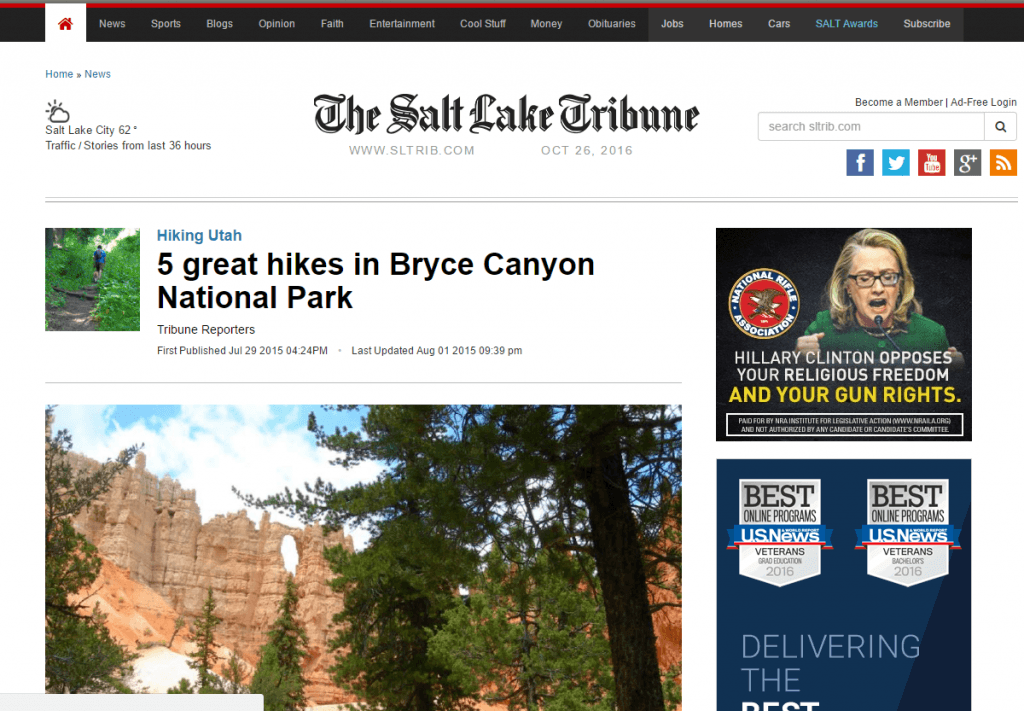Click the 5 great hikes headline
The width and height of the screenshot is (1024, 711).
(x=376, y=281)
